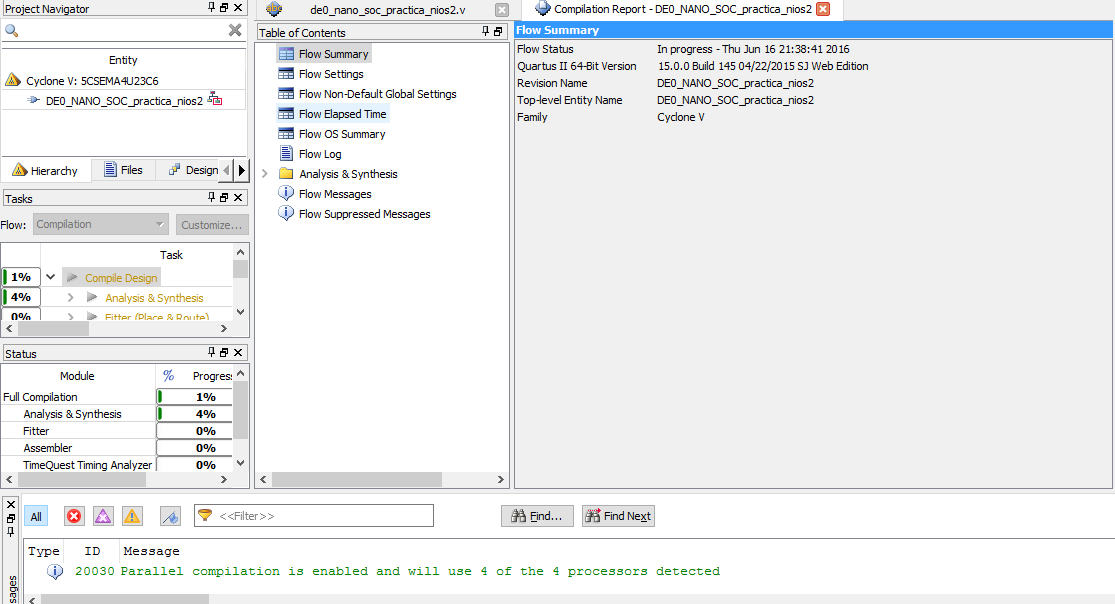This screenshot has height=604, width=1115.
Task: Switch to the Hierarchy tab
Action: tap(46, 171)
